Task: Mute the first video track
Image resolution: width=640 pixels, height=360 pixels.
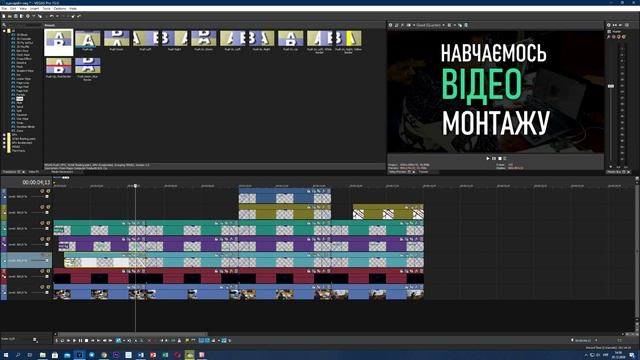Action: click(x=42, y=191)
